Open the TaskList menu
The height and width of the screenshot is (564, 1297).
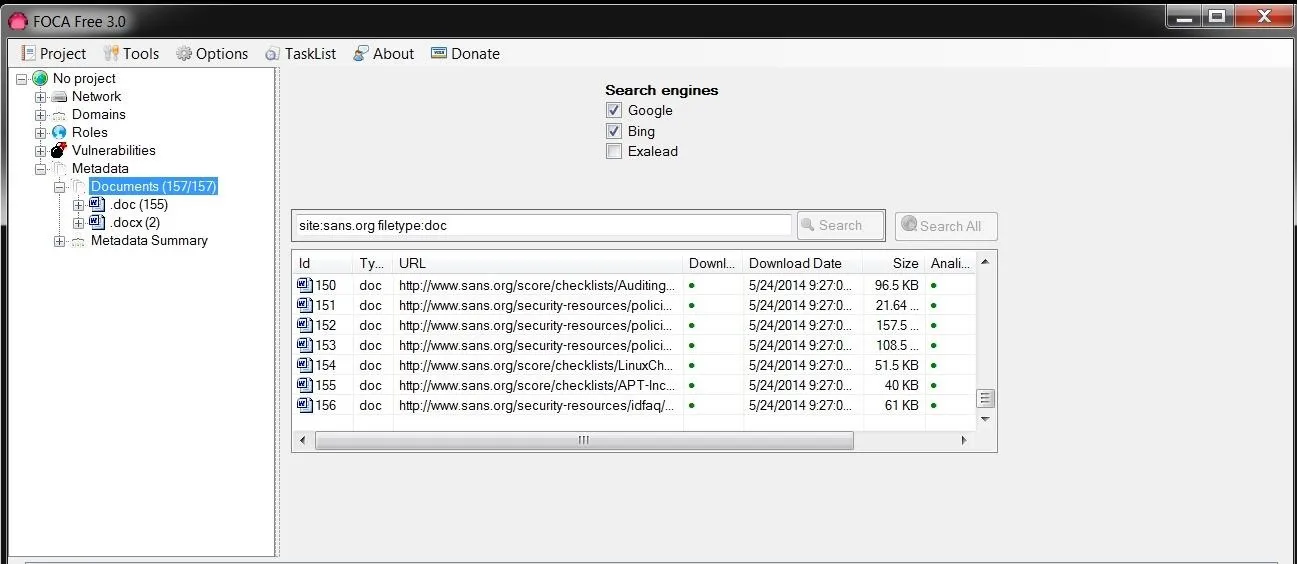coord(301,54)
